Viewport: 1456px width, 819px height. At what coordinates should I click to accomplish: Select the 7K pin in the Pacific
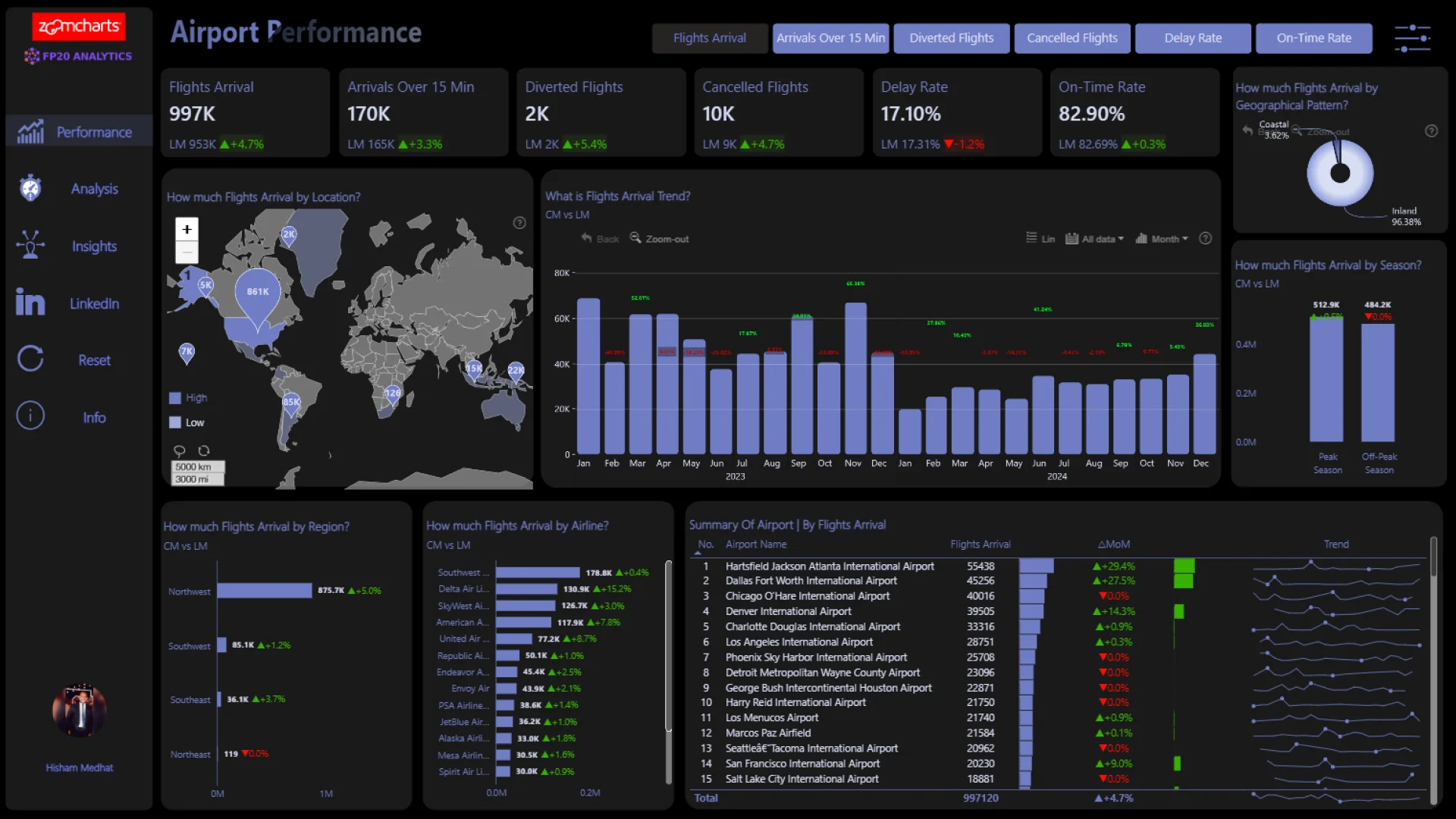tap(187, 353)
